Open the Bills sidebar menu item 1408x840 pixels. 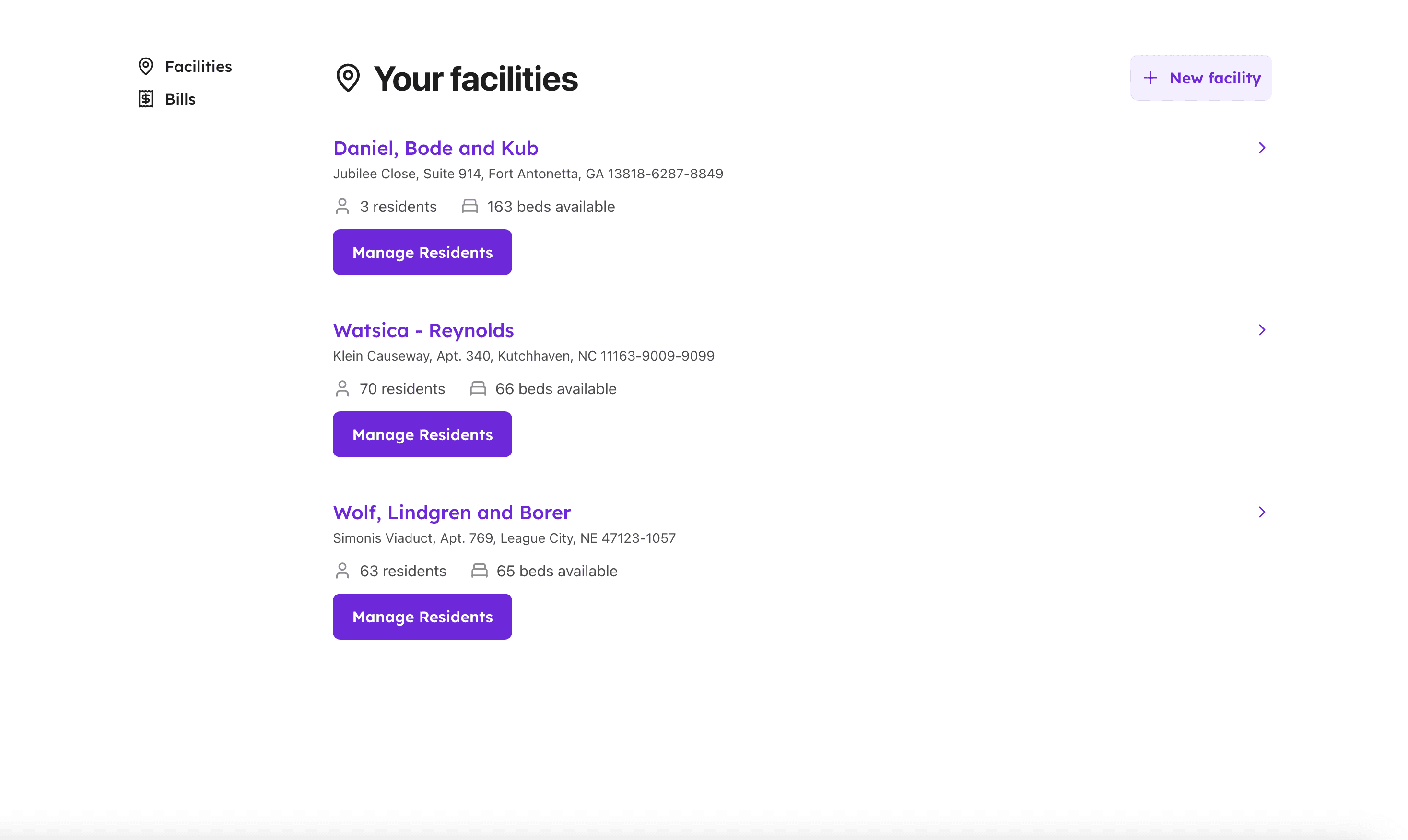[x=180, y=100]
